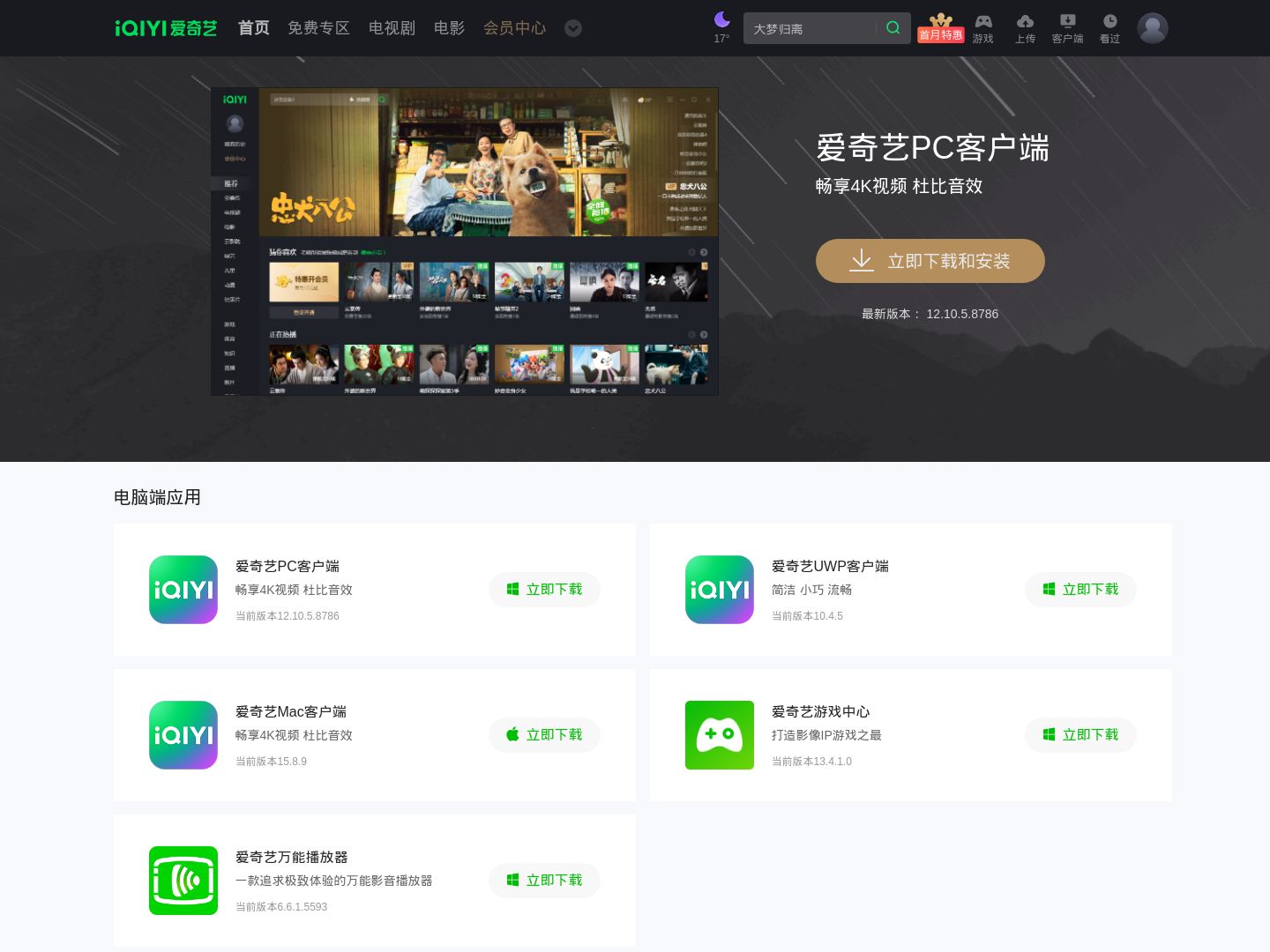Image resolution: width=1270 pixels, height=952 pixels.
Task: Click the 爱奇艺万能播放器 title text
Action: click(291, 857)
